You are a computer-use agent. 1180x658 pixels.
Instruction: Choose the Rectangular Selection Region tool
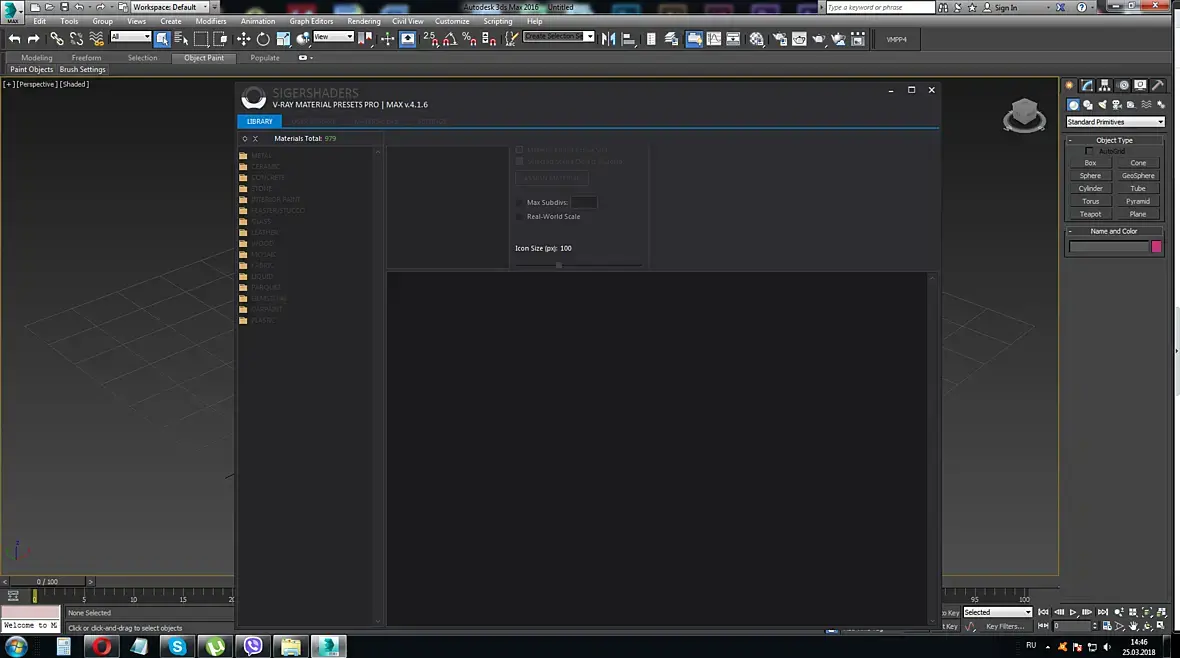[201, 39]
